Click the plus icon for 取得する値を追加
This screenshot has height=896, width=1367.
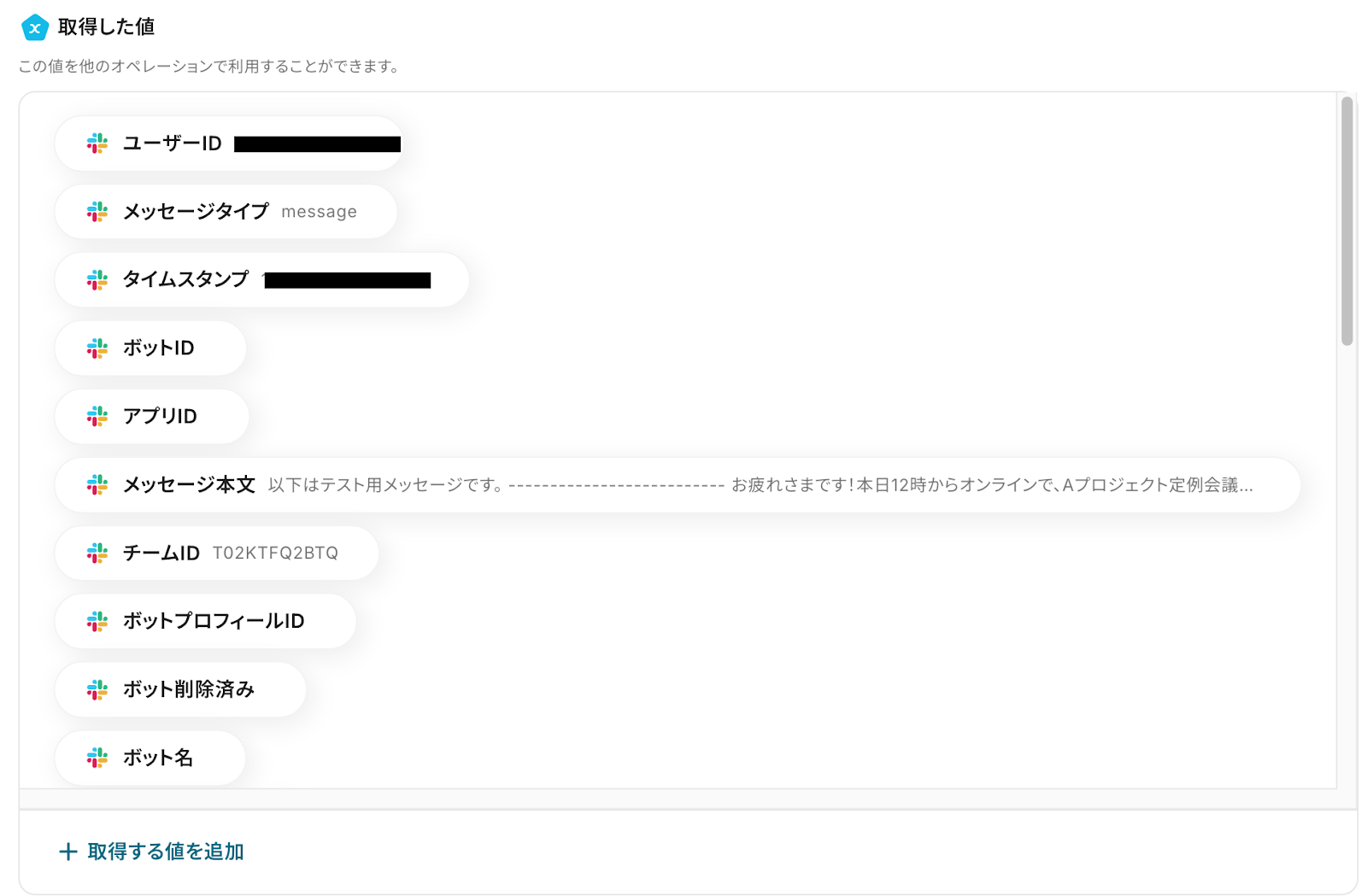tap(68, 852)
